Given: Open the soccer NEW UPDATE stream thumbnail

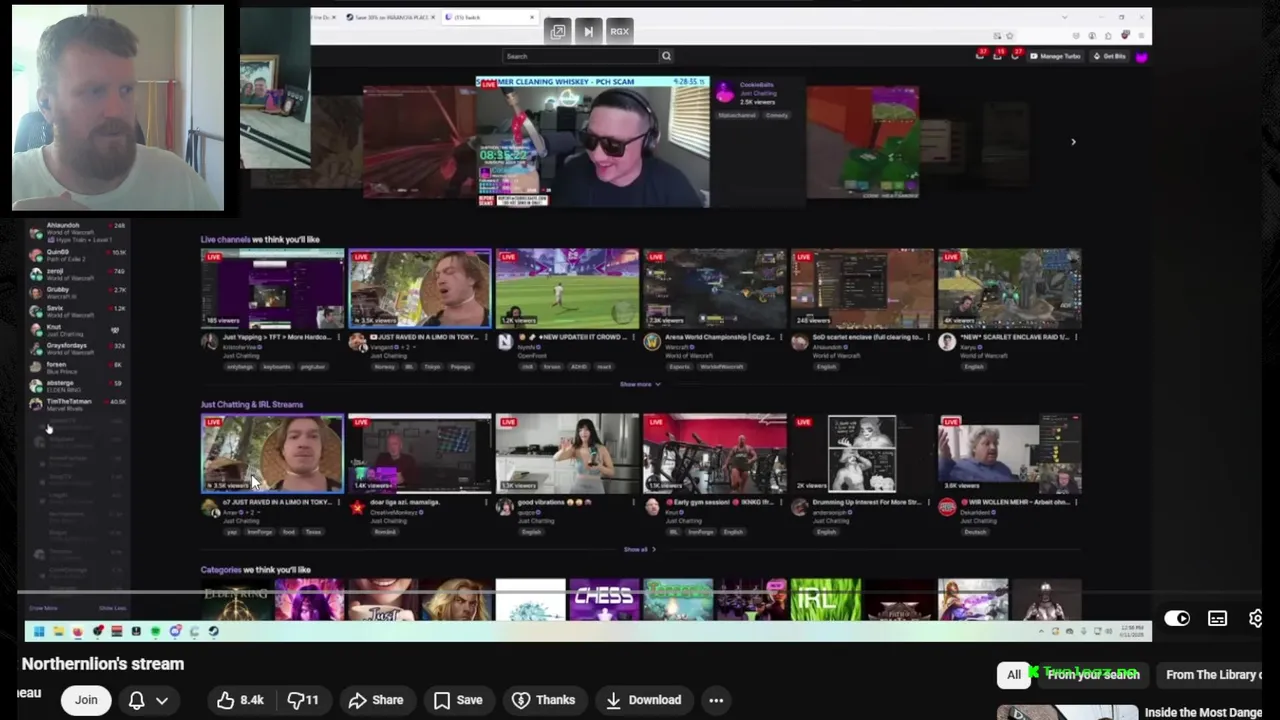Looking at the screenshot, I should tap(567, 288).
